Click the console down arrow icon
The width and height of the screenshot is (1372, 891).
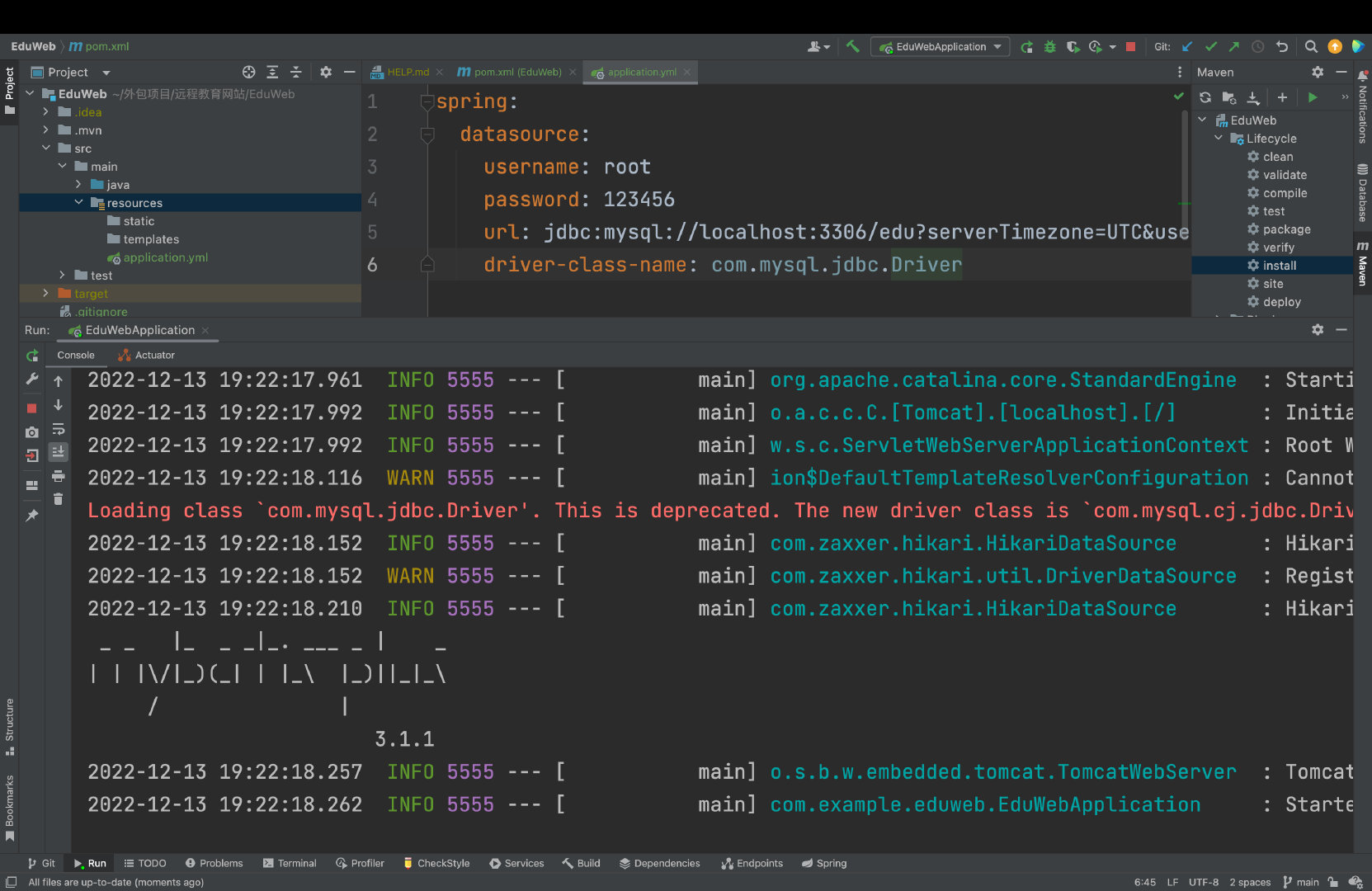tap(59, 405)
